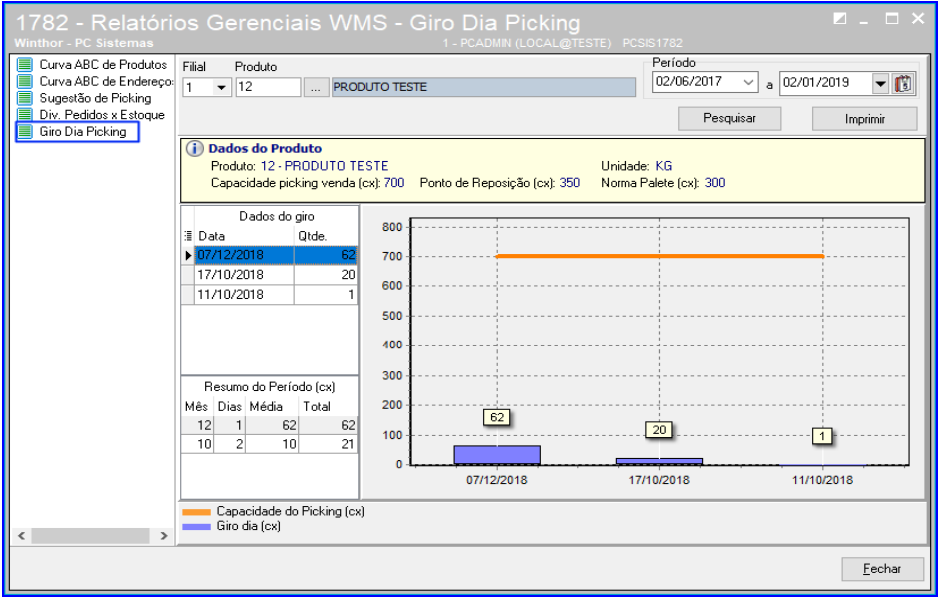Click orange Capacidade do Picking legend swatch
Viewport: 939px width, 598px height.
coord(196,512)
